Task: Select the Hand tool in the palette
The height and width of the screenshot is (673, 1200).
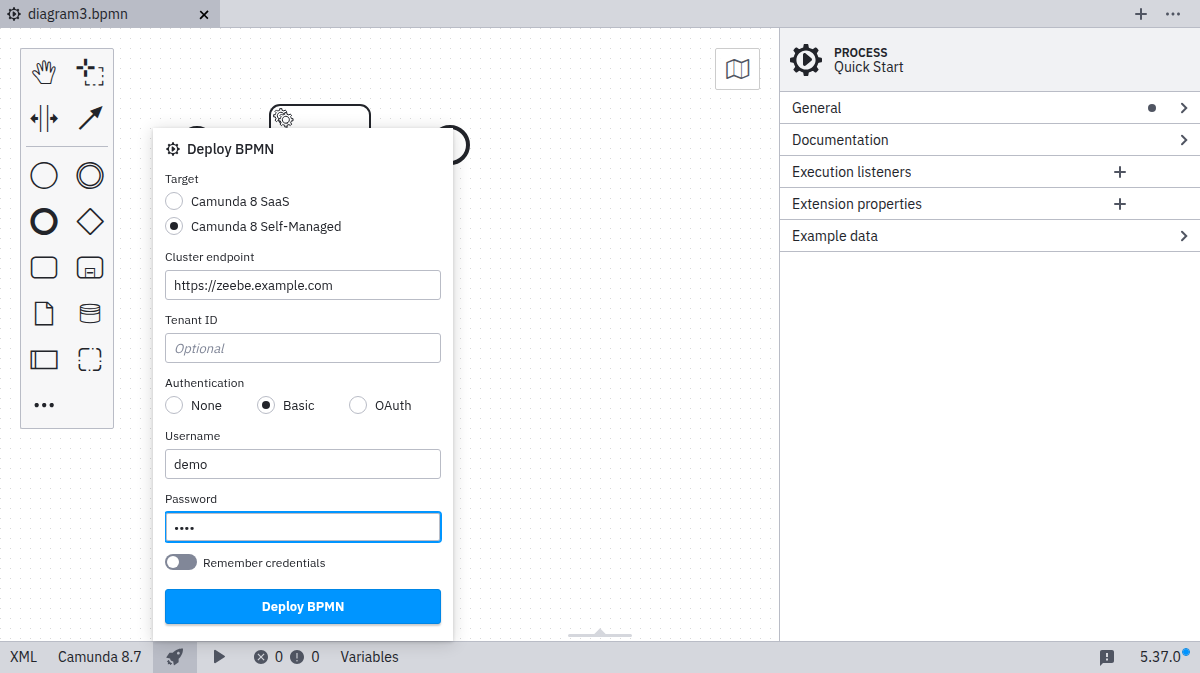Action: point(44,71)
